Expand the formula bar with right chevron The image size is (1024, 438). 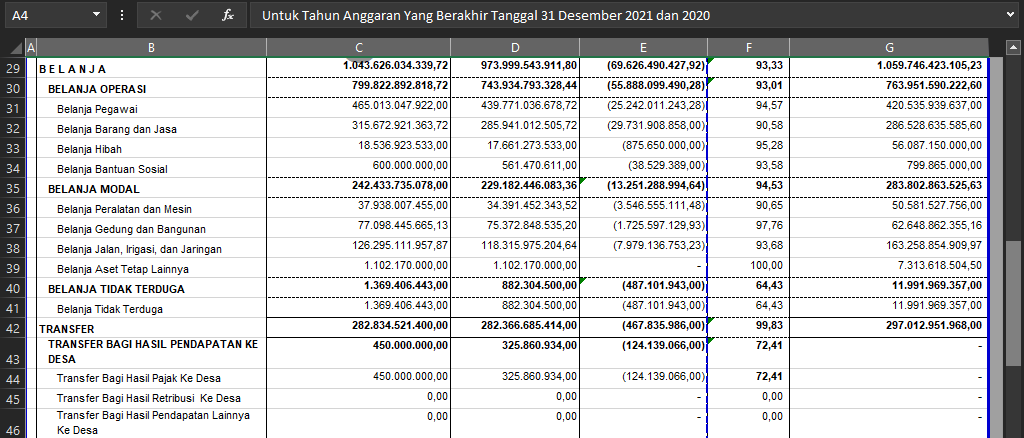(1012, 16)
